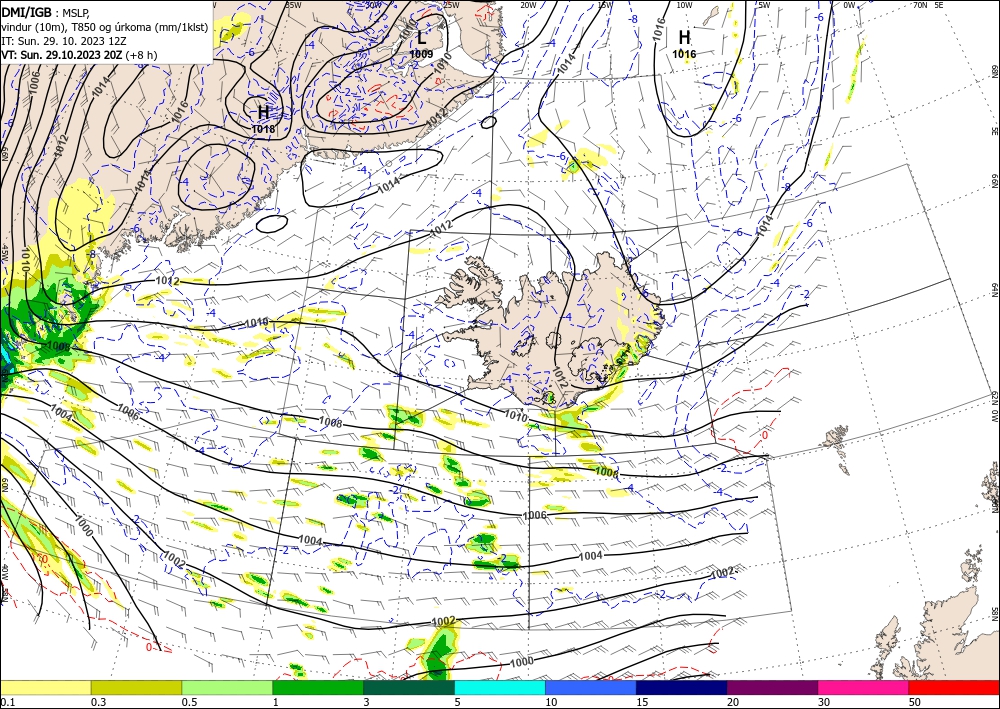Click the '0.3' legend scale value

point(98,702)
